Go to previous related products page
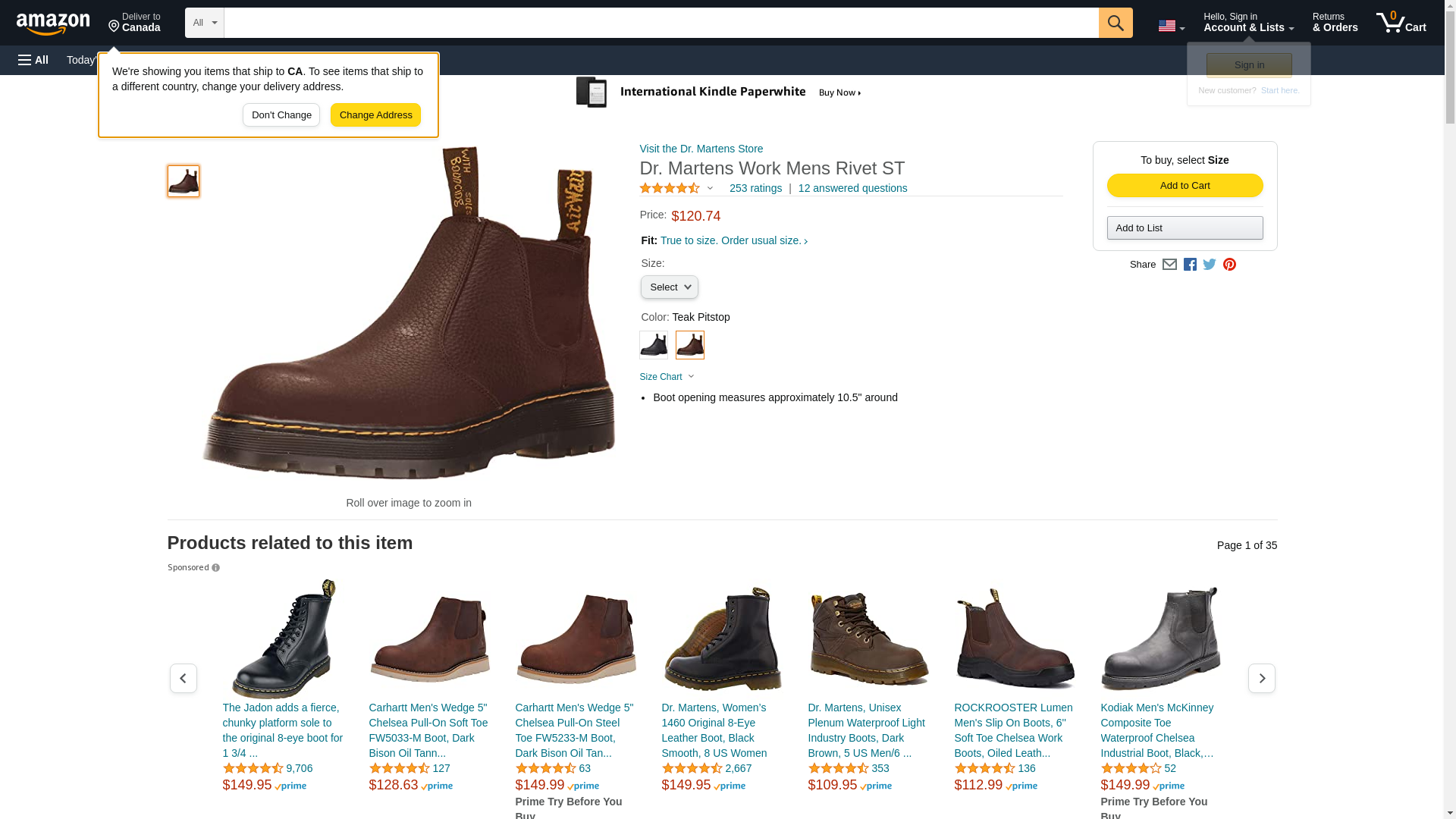This screenshot has height=819, width=1456. [183, 678]
